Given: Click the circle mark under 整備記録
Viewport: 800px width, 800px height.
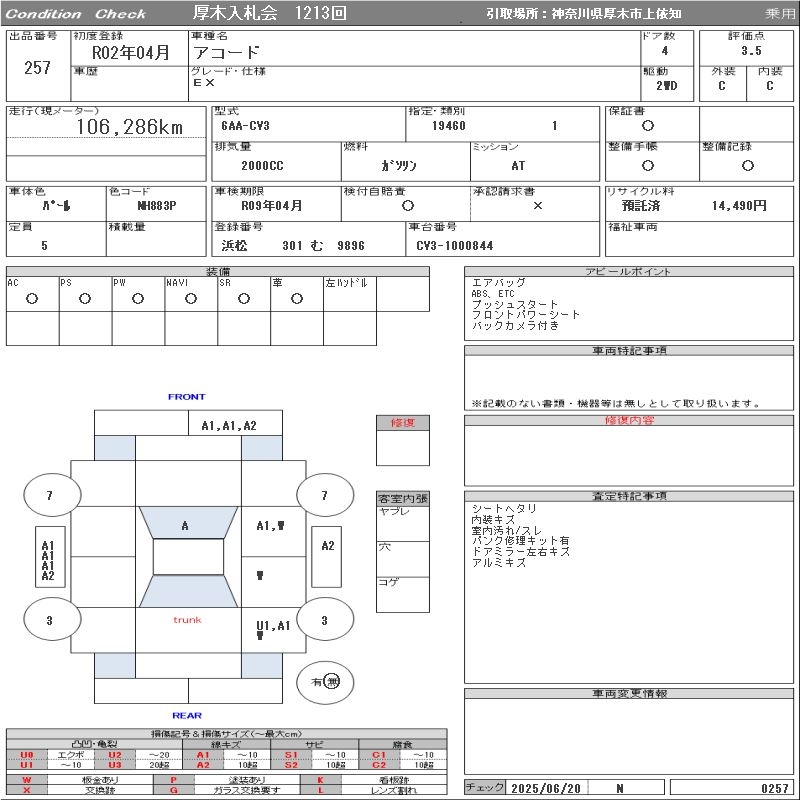Looking at the screenshot, I should click(x=747, y=165).
